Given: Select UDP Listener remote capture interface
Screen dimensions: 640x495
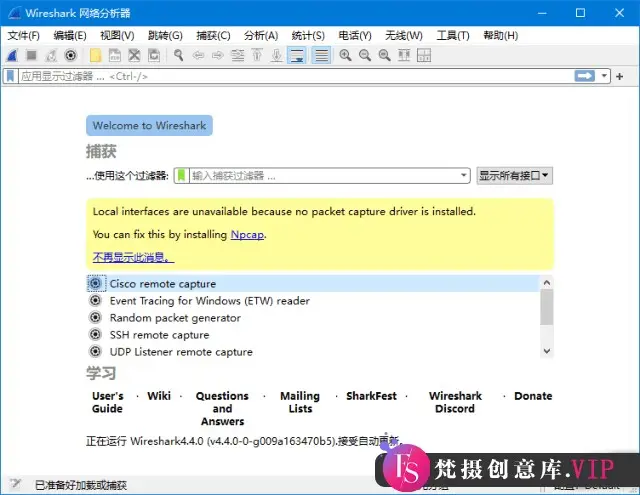Looking at the screenshot, I should [x=313, y=352].
